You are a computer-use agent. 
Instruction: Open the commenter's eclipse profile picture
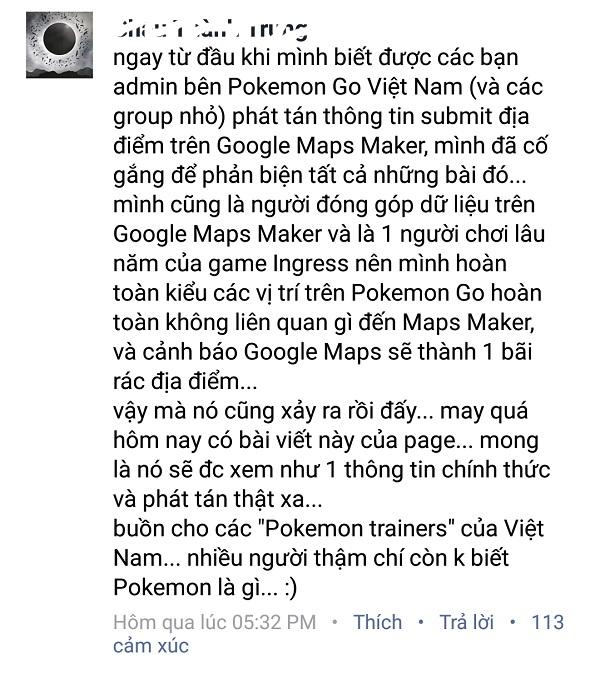[59, 45]
